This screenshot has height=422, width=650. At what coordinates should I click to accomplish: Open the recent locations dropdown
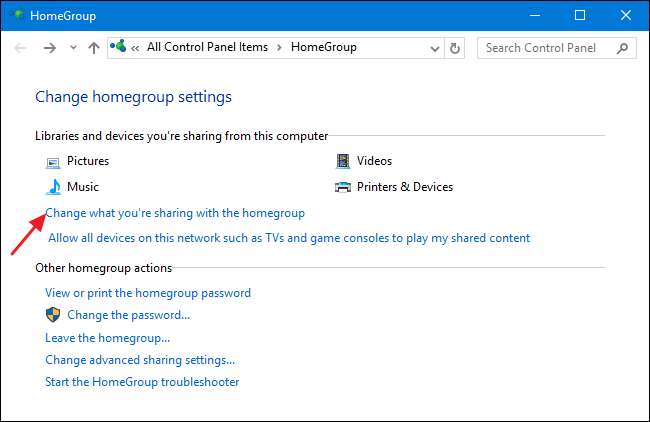tap(73, 47)
